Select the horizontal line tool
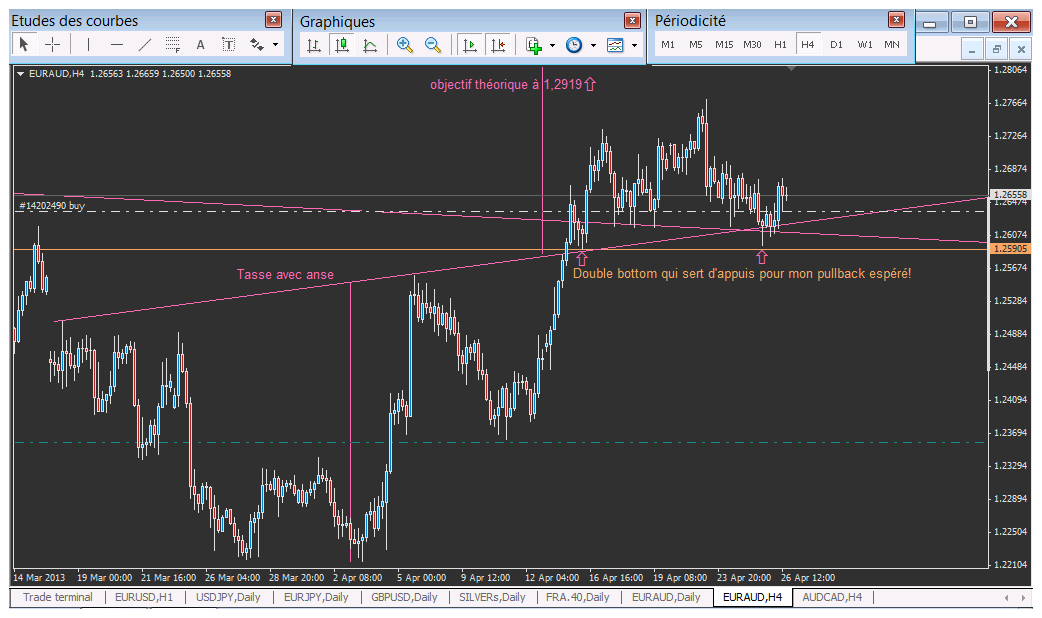This screenshot has width=1042, height=618. (117, 45)
